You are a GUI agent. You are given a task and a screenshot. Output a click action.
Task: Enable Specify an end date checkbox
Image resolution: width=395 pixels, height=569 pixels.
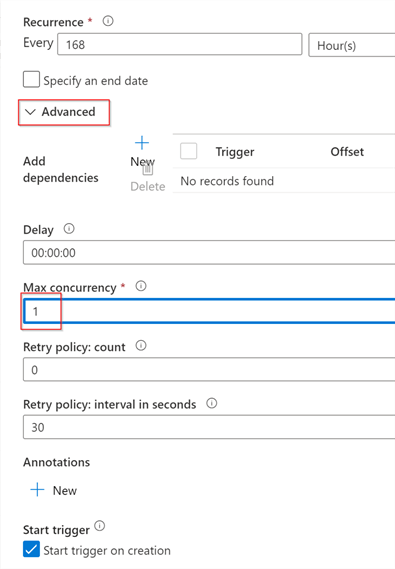click(x=31, y=79)
